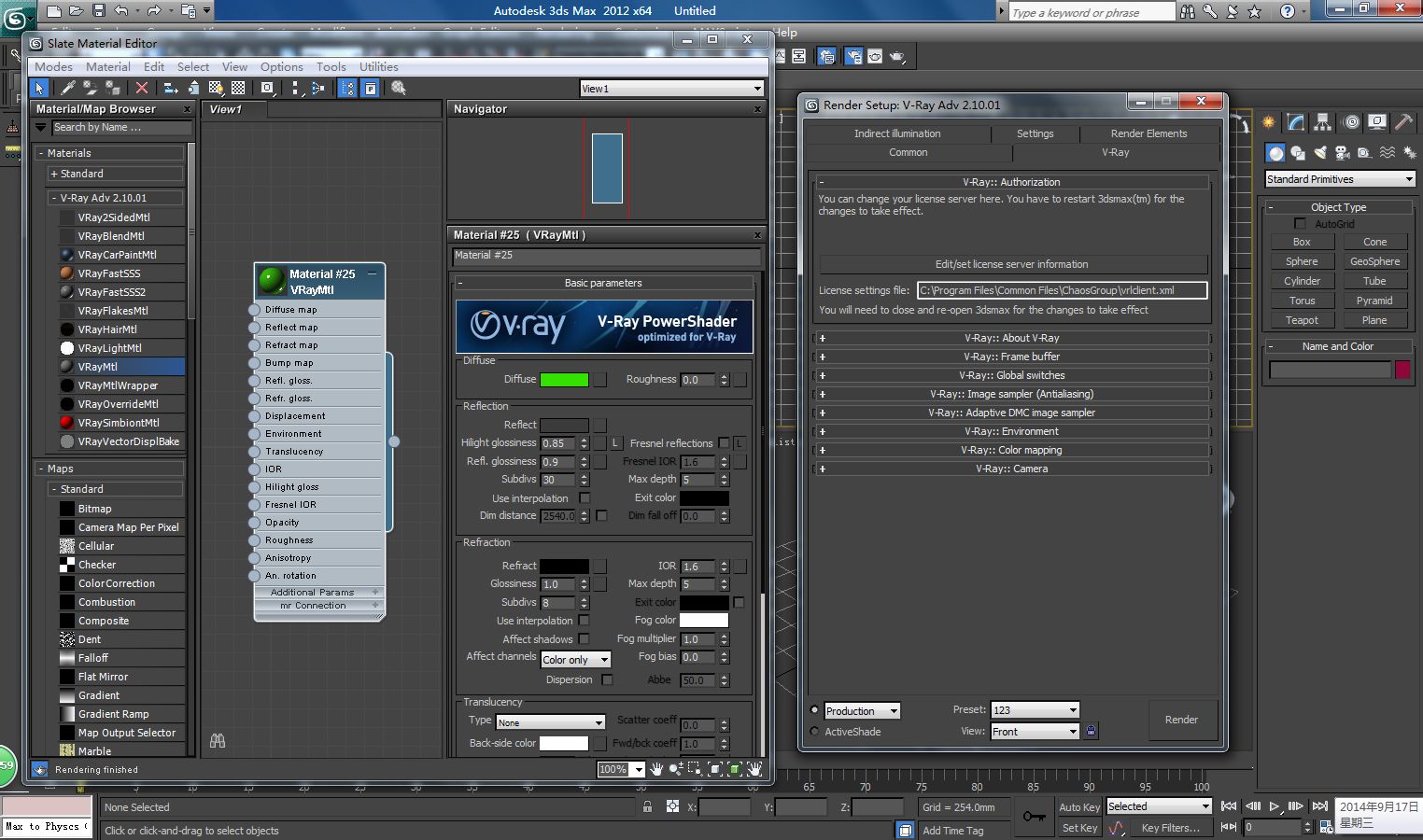This screenshot has width=1423, height=840.
Task: Open the Motion panel icon
Action: click(x=1350, y=122)
